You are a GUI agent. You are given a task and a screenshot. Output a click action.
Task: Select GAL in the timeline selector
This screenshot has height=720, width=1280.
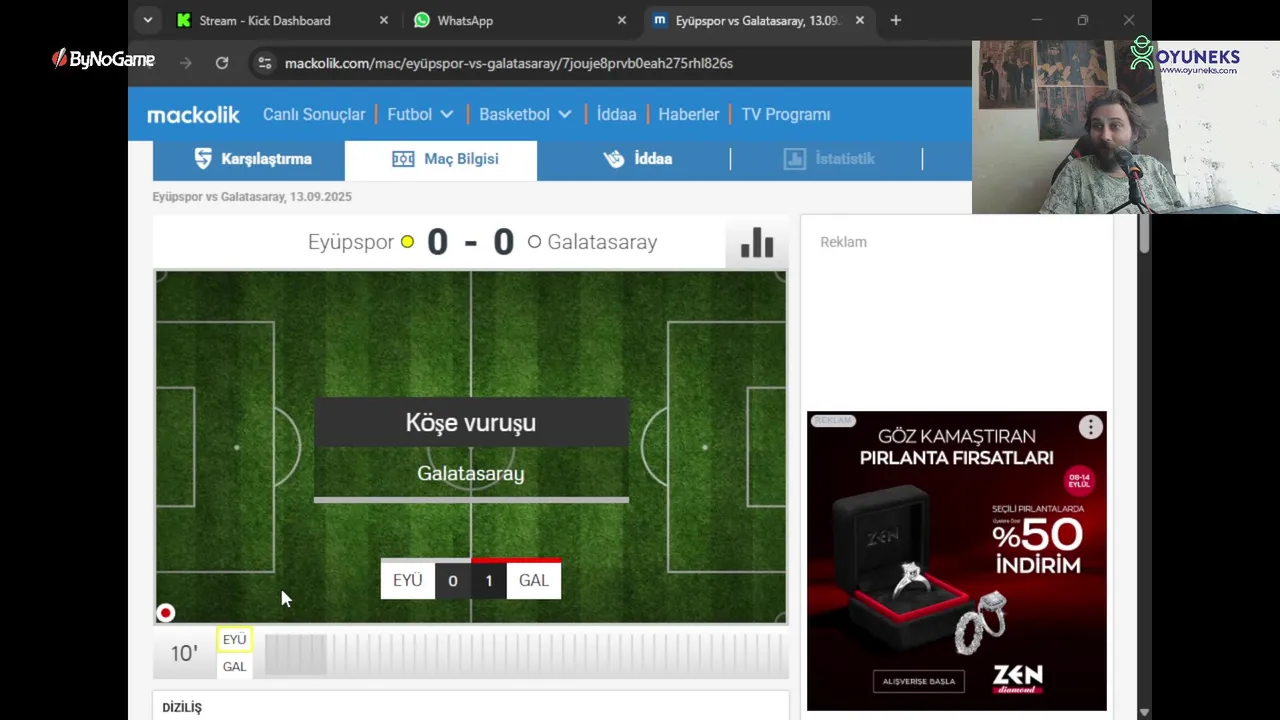[234, 667]
